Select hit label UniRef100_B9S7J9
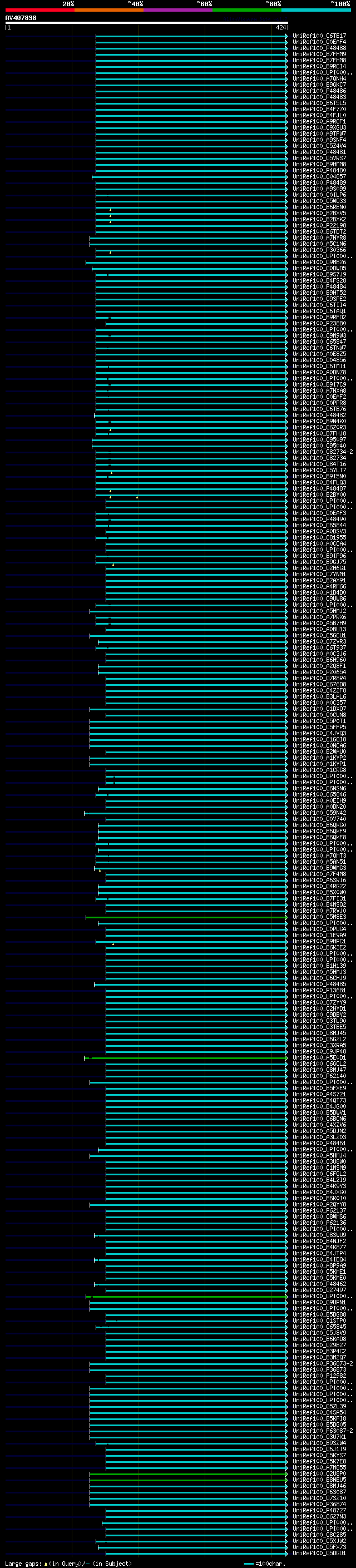Viewport: 356px width, 1568px height. 319,275
